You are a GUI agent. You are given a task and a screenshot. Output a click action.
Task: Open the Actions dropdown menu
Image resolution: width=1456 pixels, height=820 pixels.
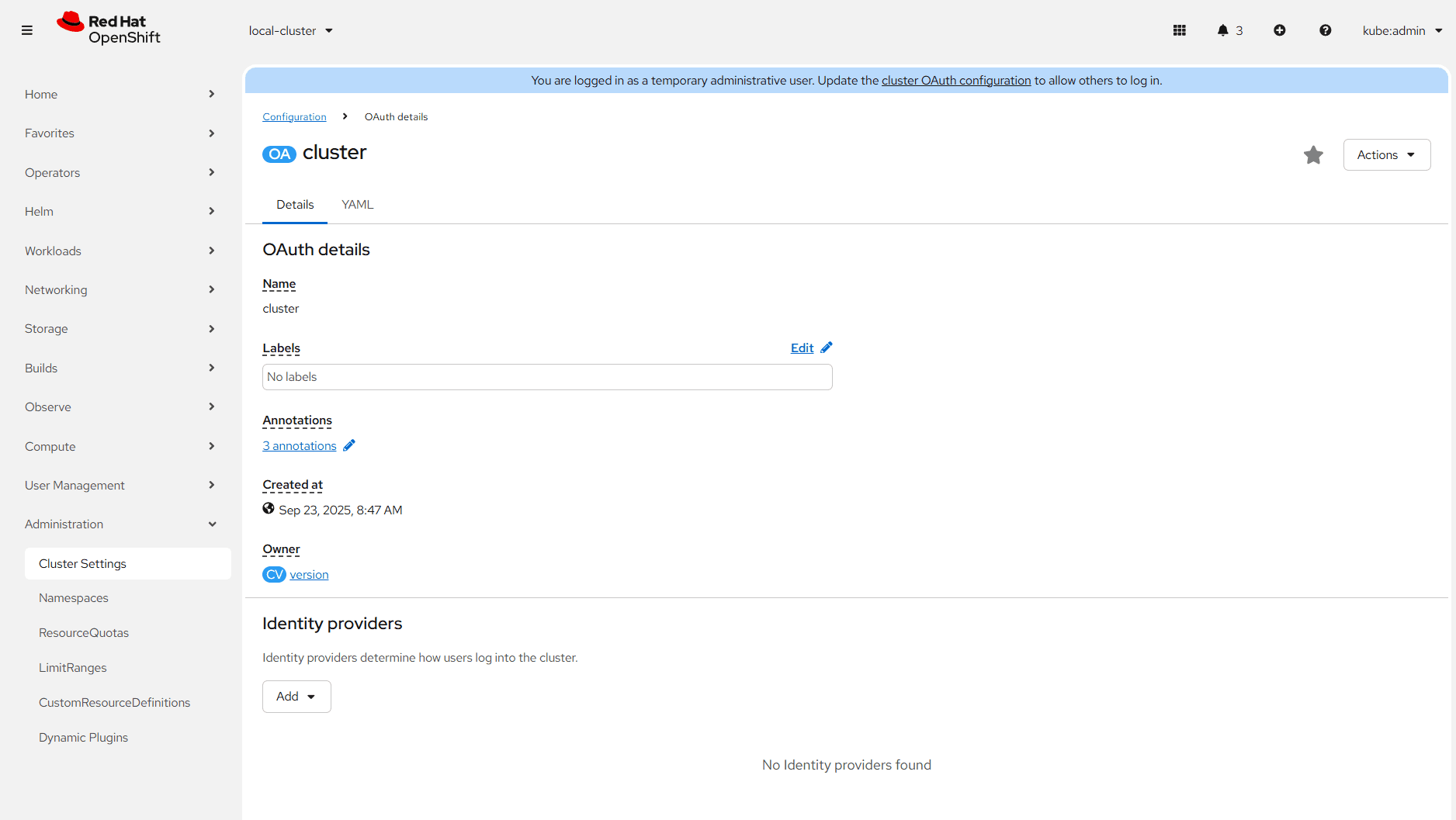tap(1386, 155)
